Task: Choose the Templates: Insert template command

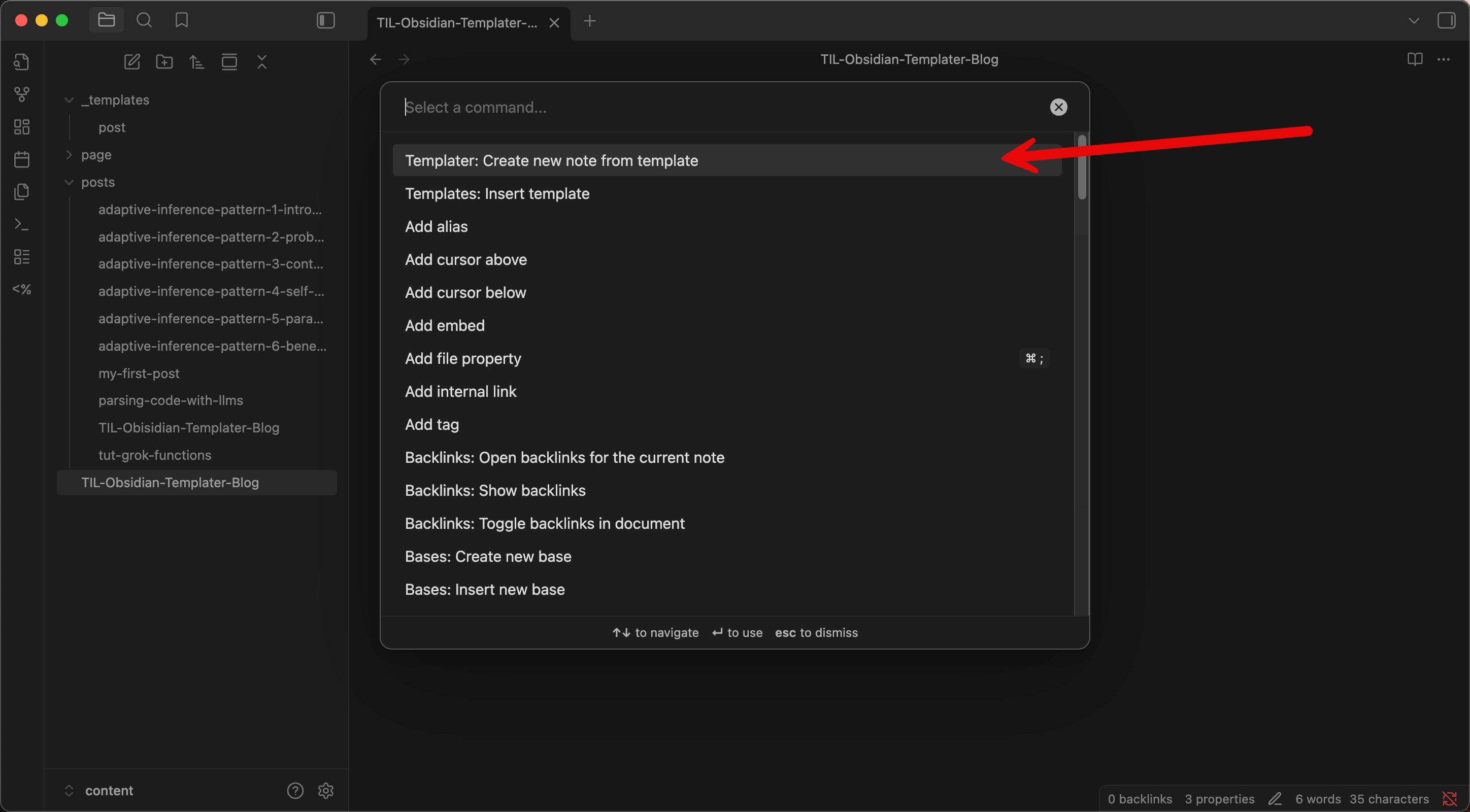Action: 496,193
